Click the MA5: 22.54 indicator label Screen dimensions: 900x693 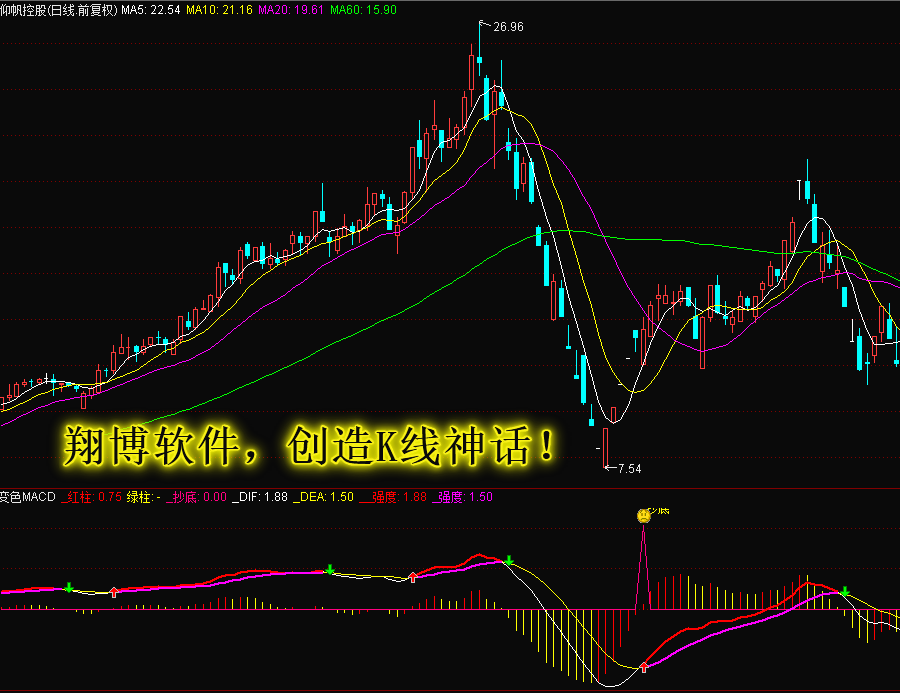click(x=150, y=10)
